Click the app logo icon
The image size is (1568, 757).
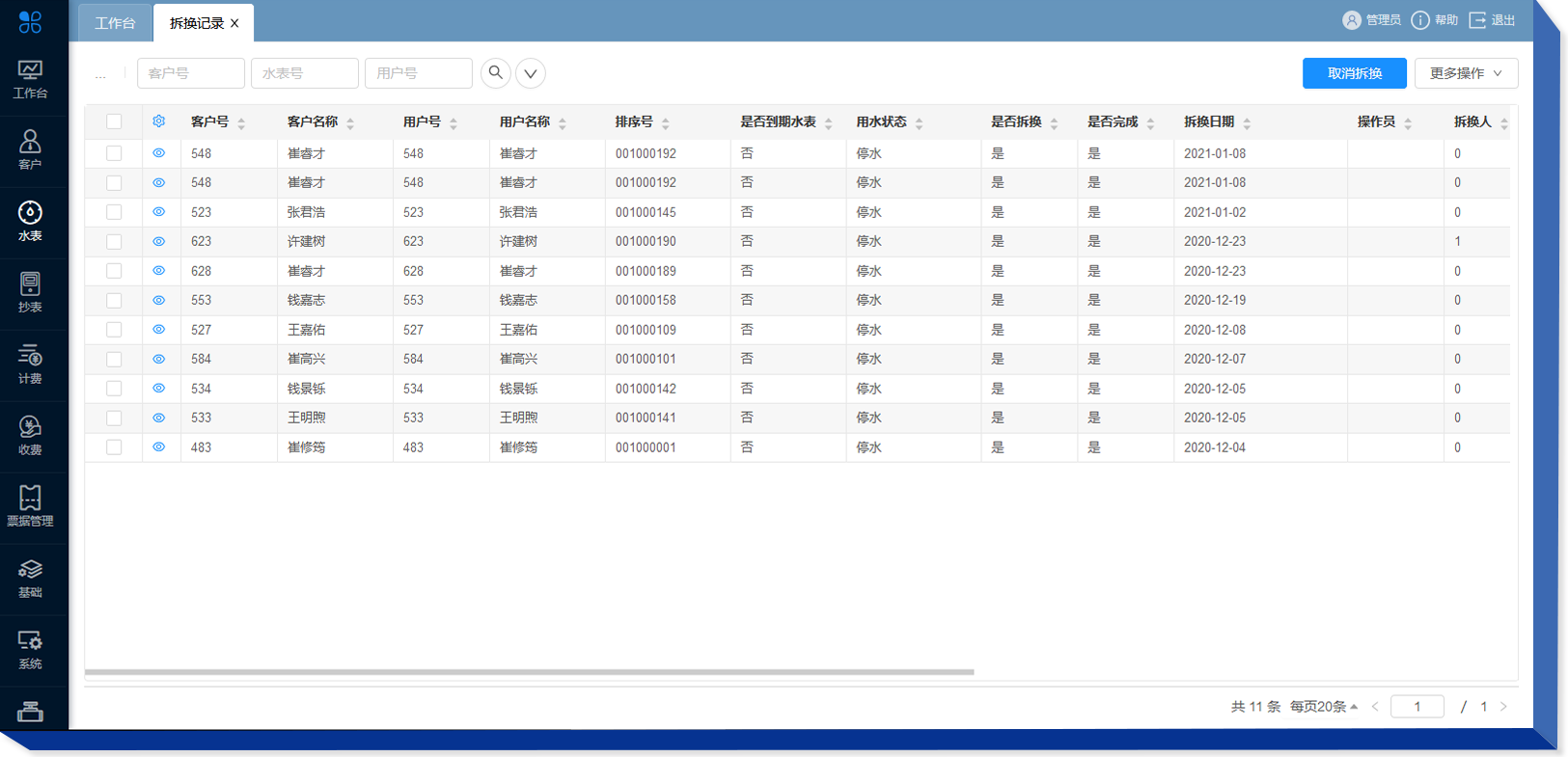click(30, 21)
